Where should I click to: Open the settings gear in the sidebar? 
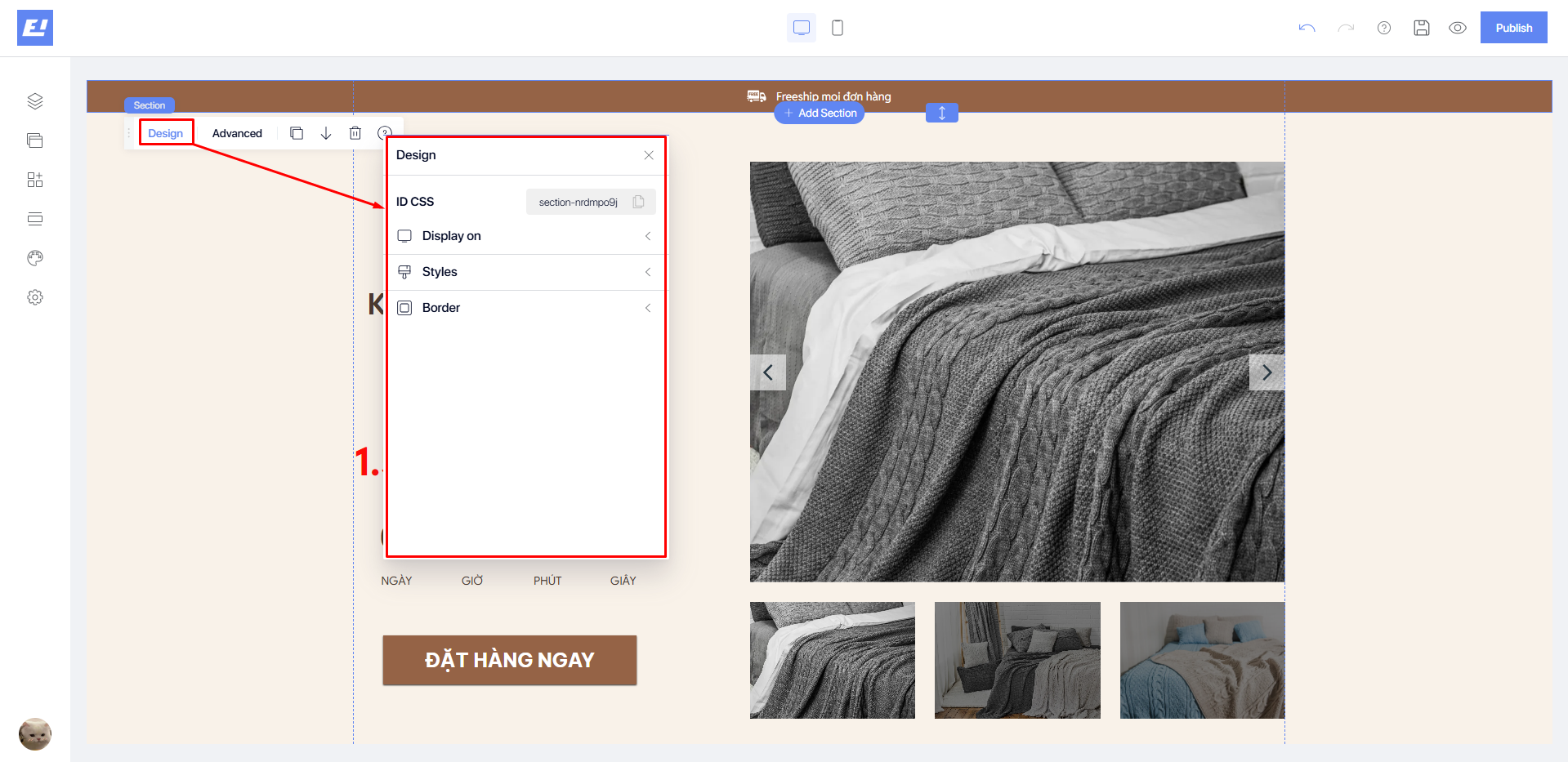(x=34, y=297)
